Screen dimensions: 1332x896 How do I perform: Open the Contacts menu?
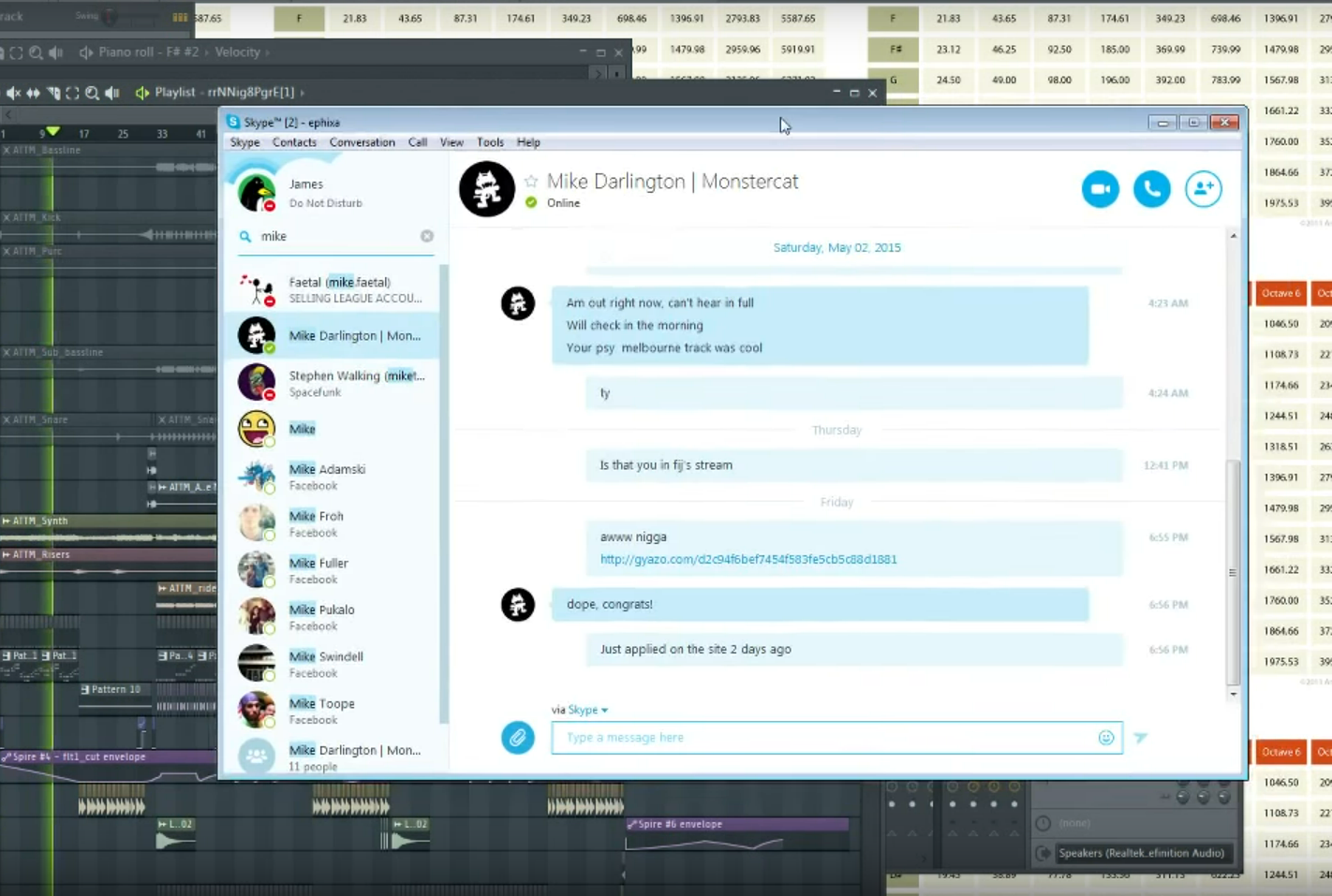tap(294, 142)
